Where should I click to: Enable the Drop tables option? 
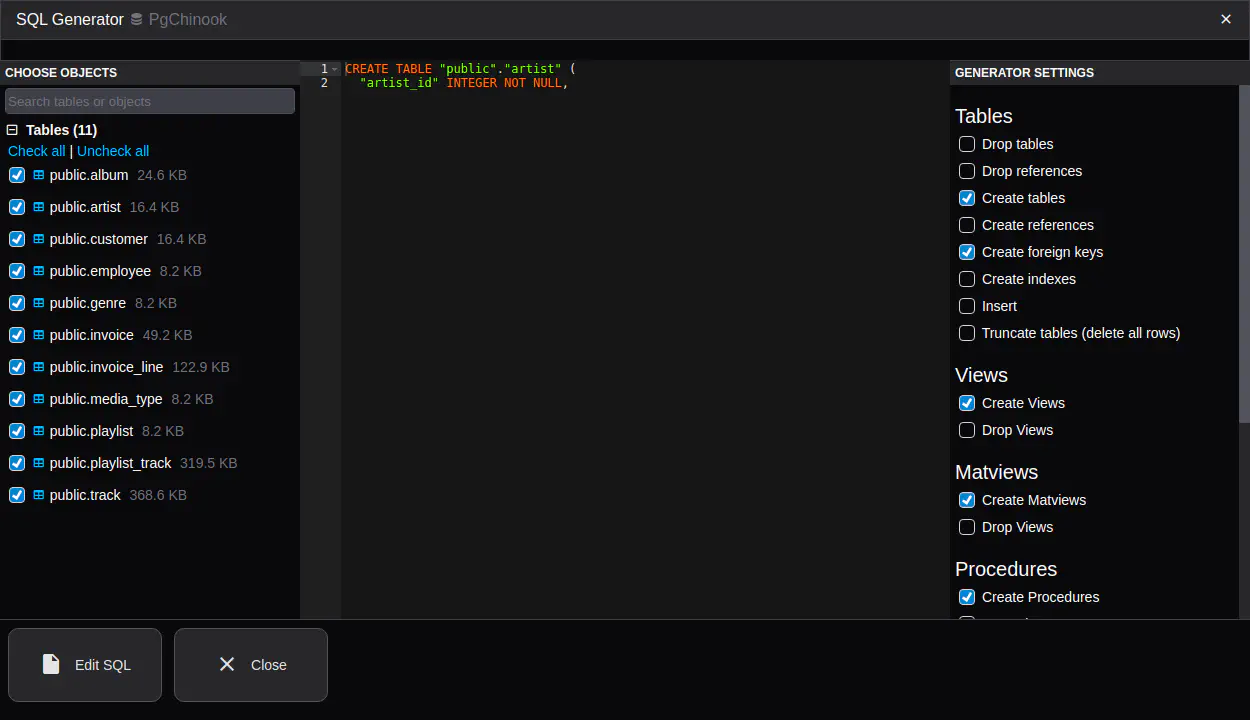(967, 144)
